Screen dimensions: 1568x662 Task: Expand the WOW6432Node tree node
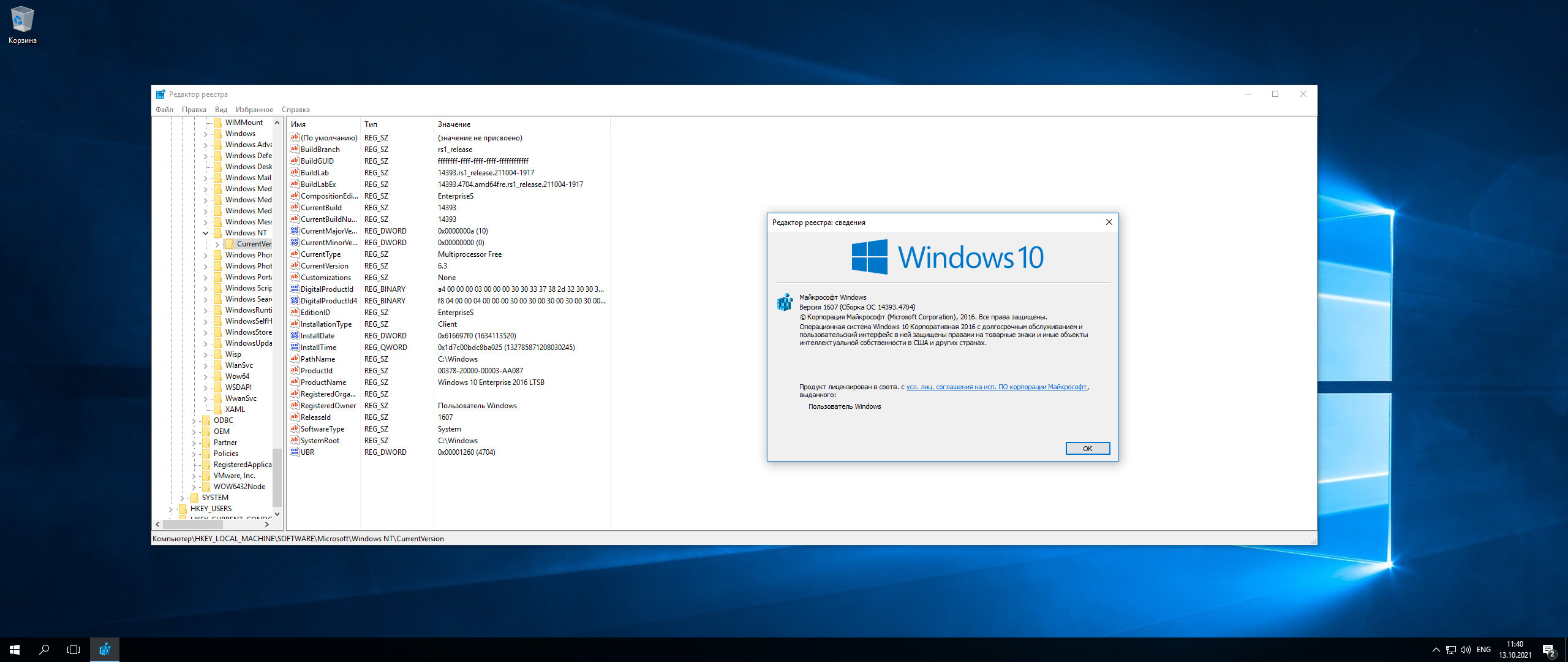click(194, 487)
